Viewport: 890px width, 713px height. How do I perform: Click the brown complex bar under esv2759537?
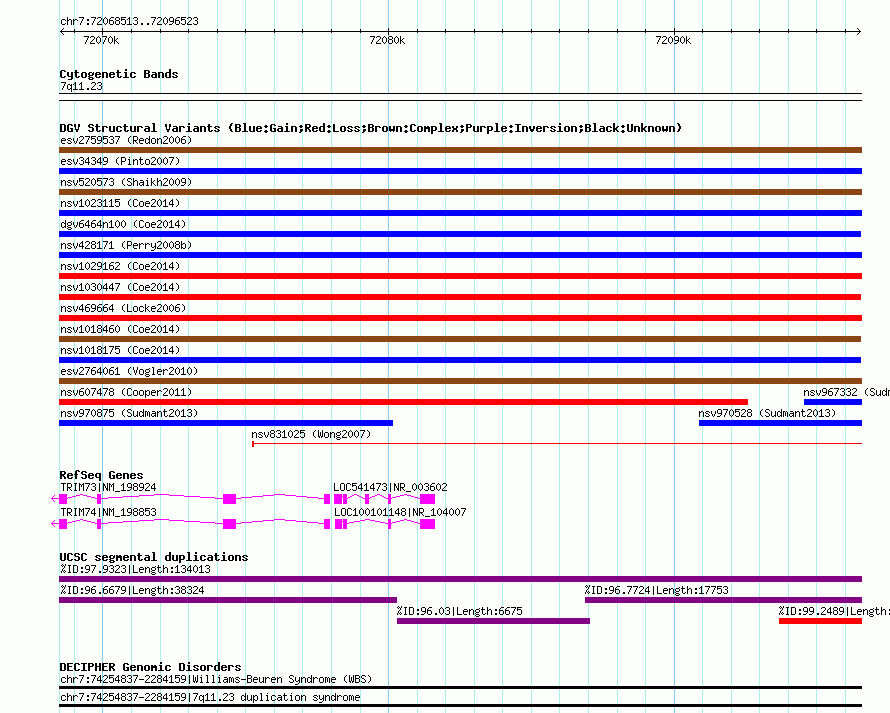460,150
